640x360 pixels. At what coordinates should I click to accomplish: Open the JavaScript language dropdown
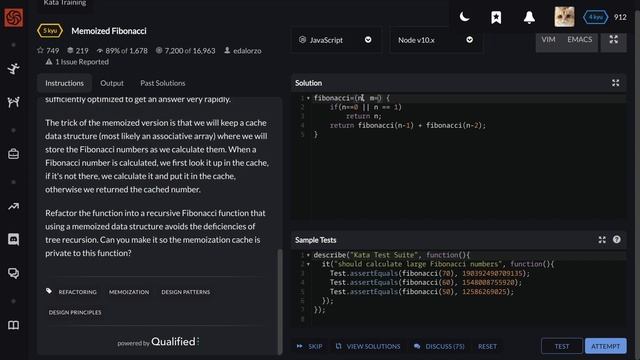pyautogui.click(x=336, y=40)
